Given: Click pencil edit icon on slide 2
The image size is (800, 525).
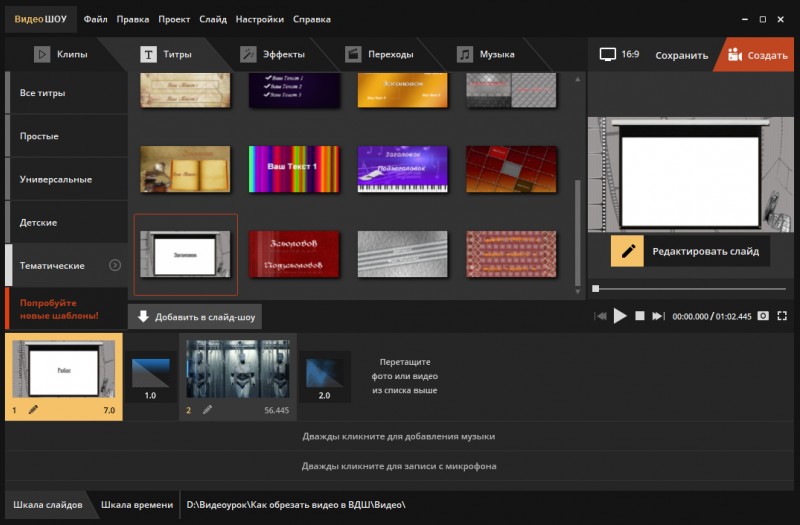Looking at the screenshot, I should 207,409.
